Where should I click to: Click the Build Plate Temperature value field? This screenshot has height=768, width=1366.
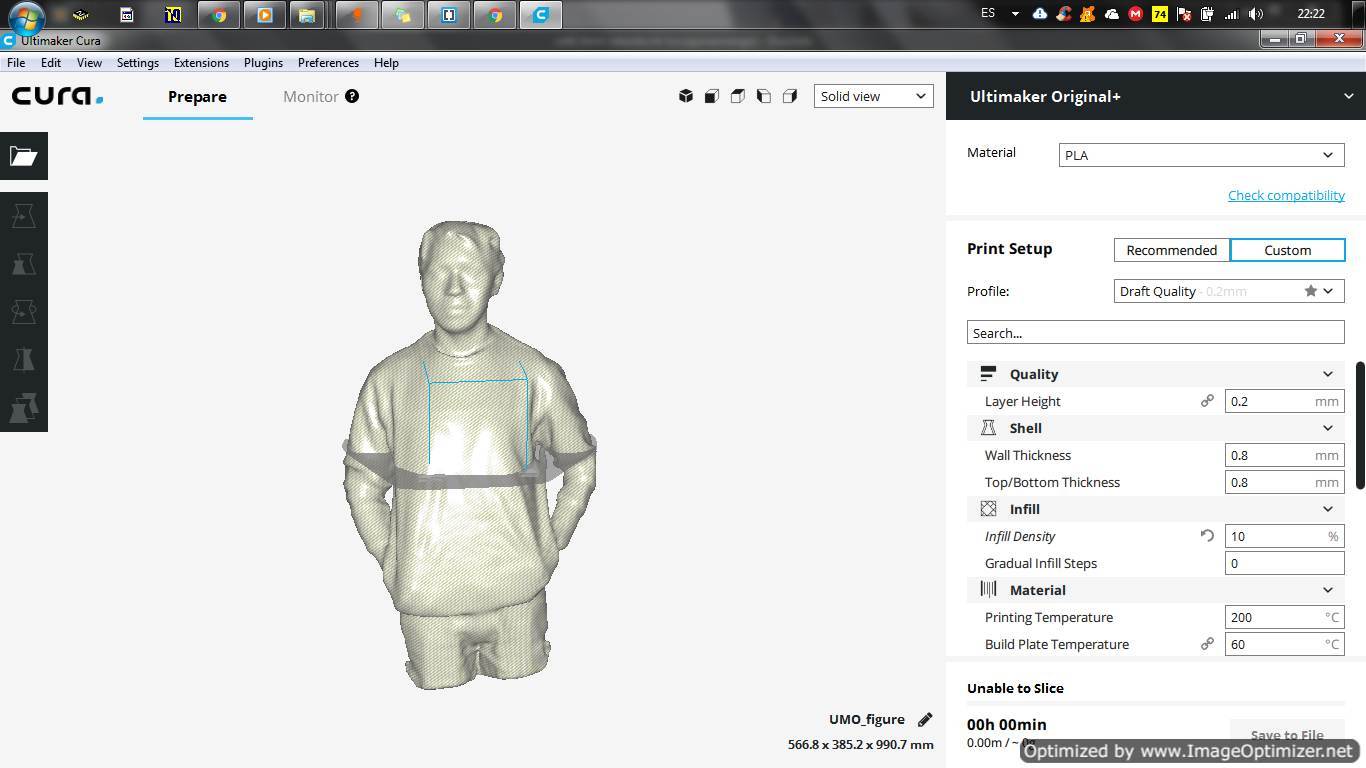(1284, 644)
